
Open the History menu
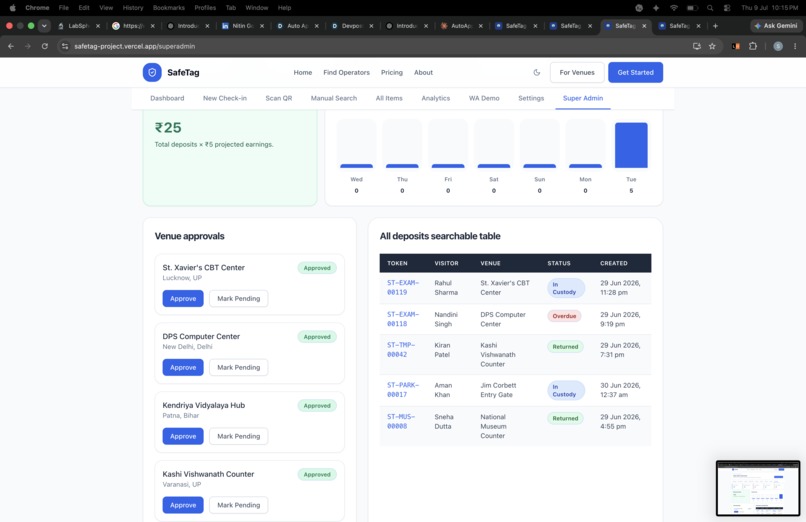tap(133, 8)
